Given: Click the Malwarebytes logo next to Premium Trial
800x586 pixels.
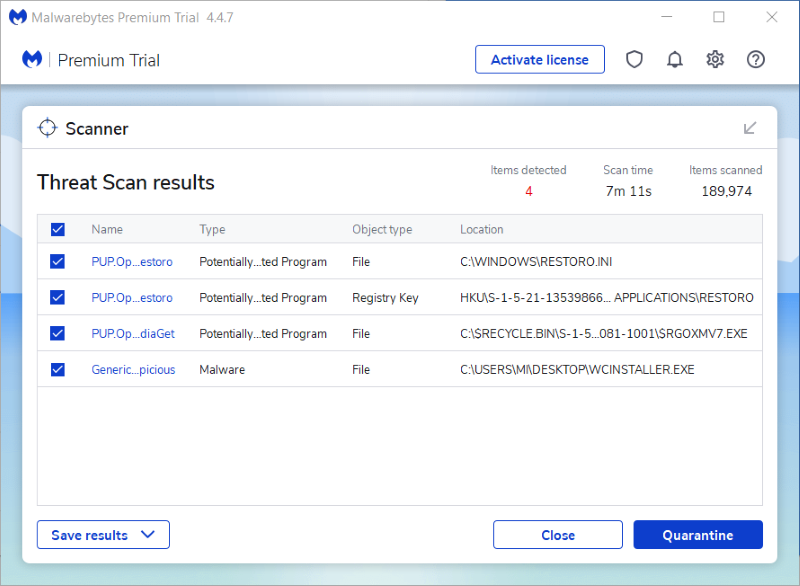Looking at the screenshot, I should 33,60.
